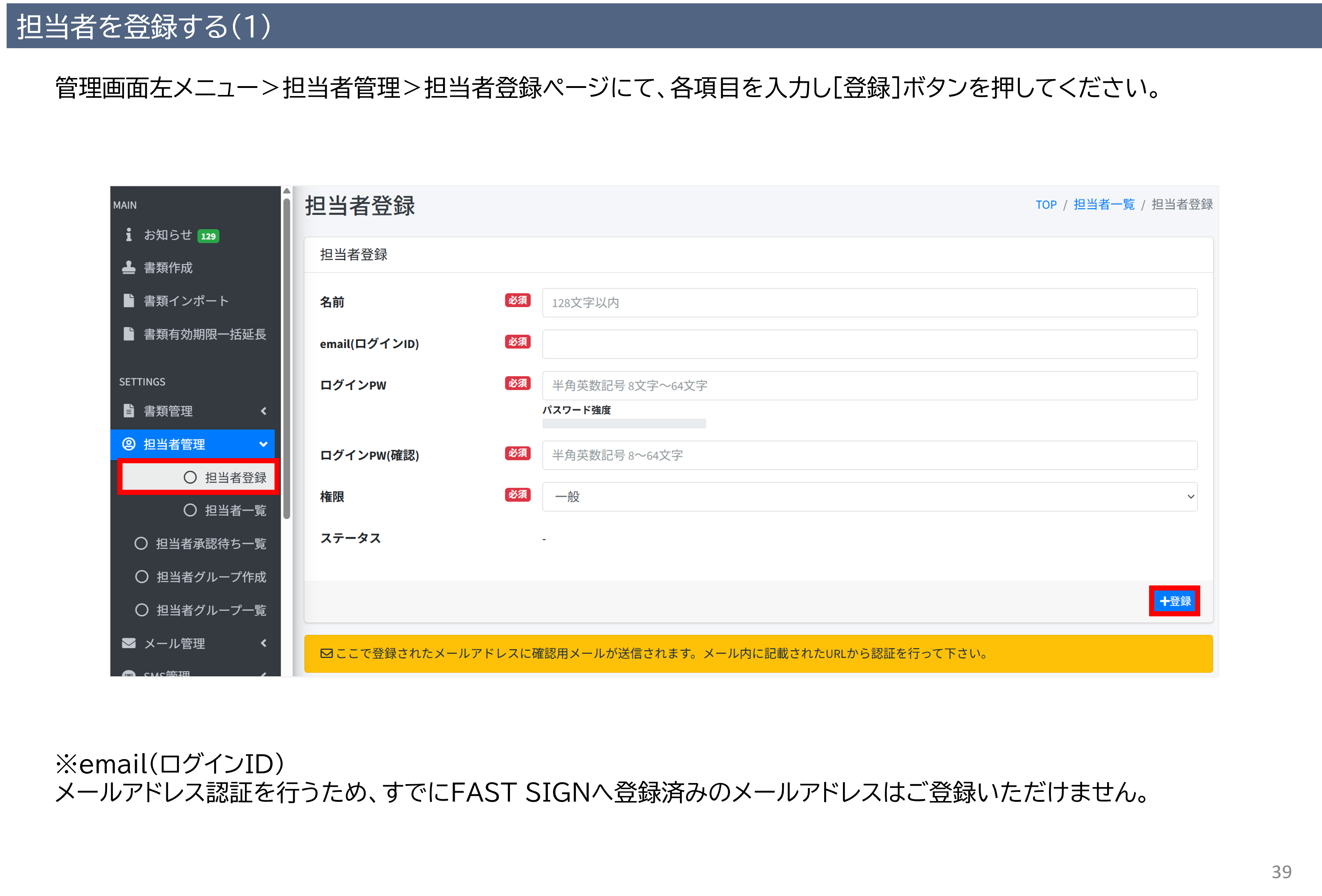Click the 担当者管理 user circle icon
Screen dimensions: 1322x896
128,444
